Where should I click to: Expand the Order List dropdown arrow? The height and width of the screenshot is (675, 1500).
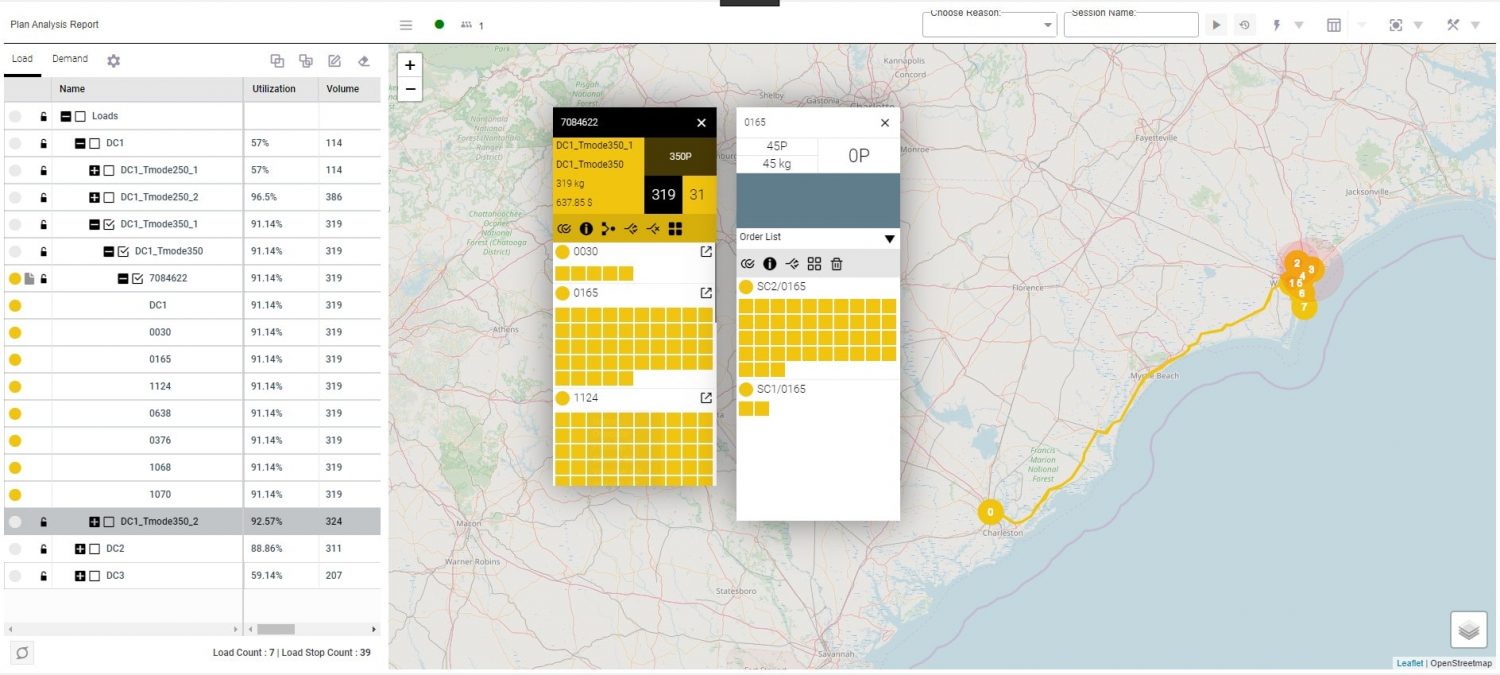tap(889, 239)
